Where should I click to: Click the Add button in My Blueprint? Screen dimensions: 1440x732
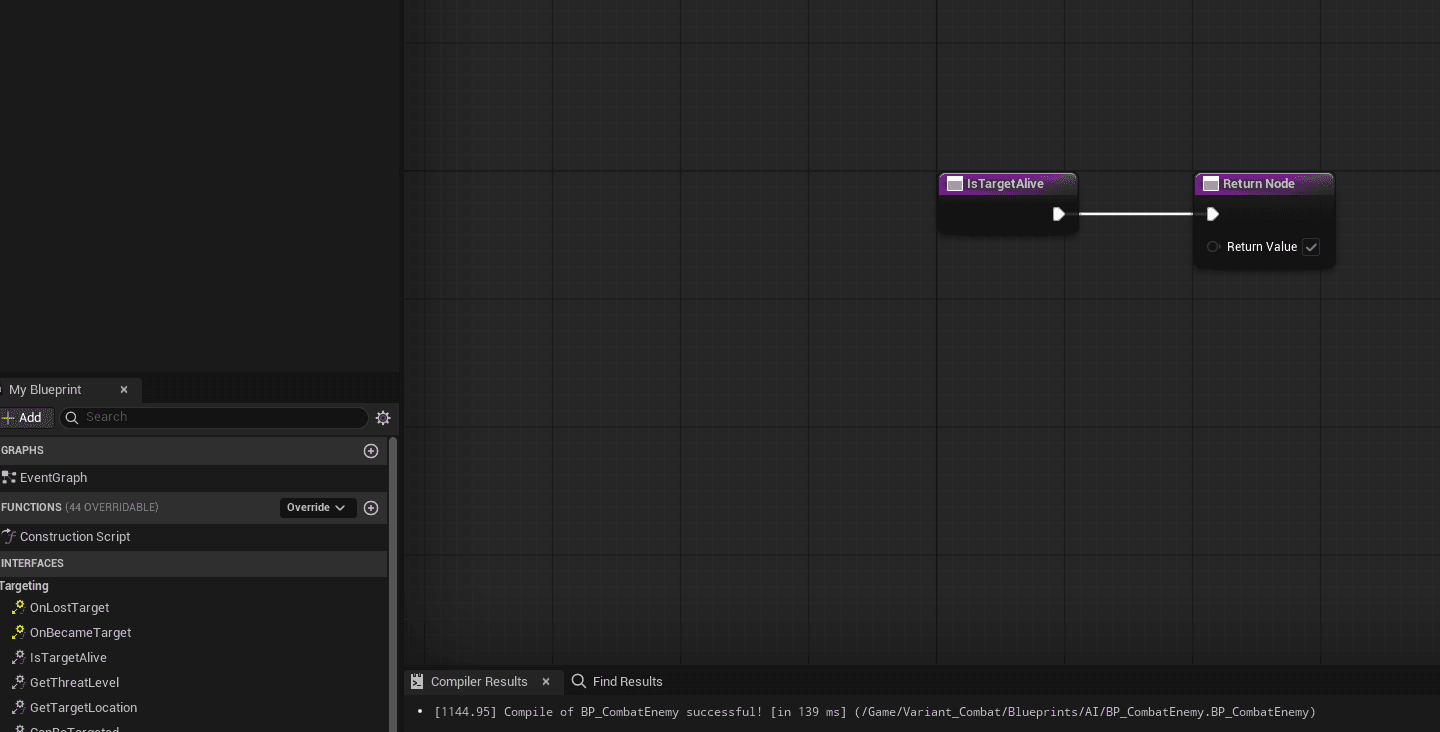click(27, 417)
